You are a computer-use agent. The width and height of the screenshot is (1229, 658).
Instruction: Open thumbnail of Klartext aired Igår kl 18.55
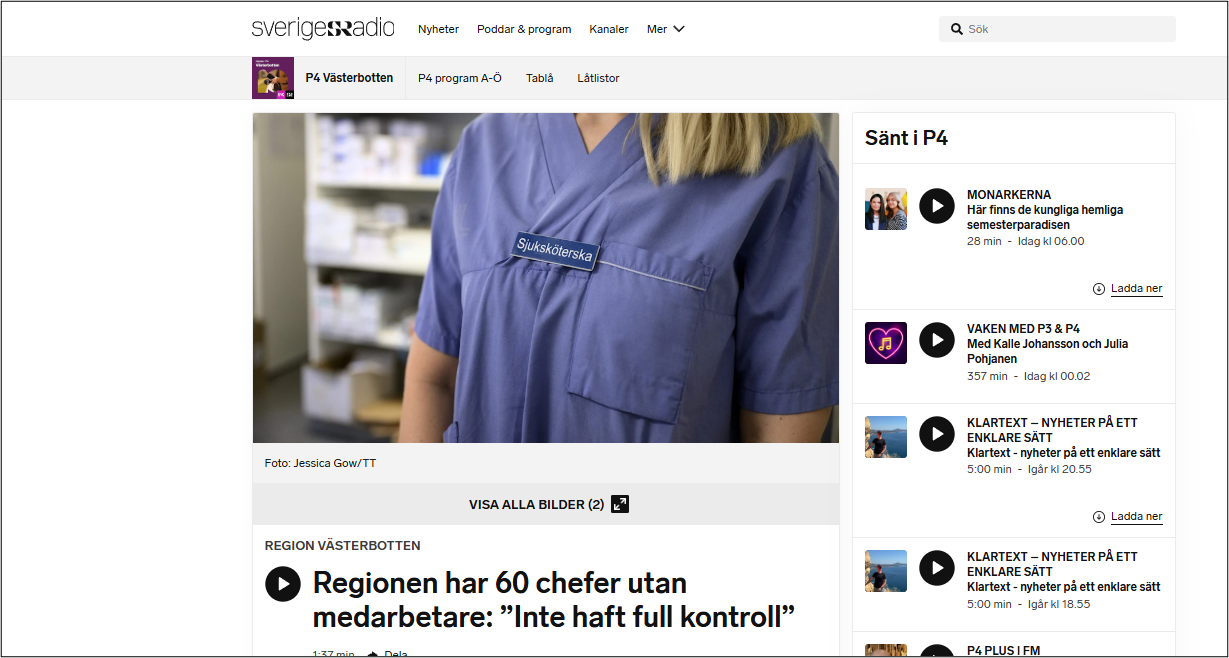pyautogui.click(x=886, y=571)
